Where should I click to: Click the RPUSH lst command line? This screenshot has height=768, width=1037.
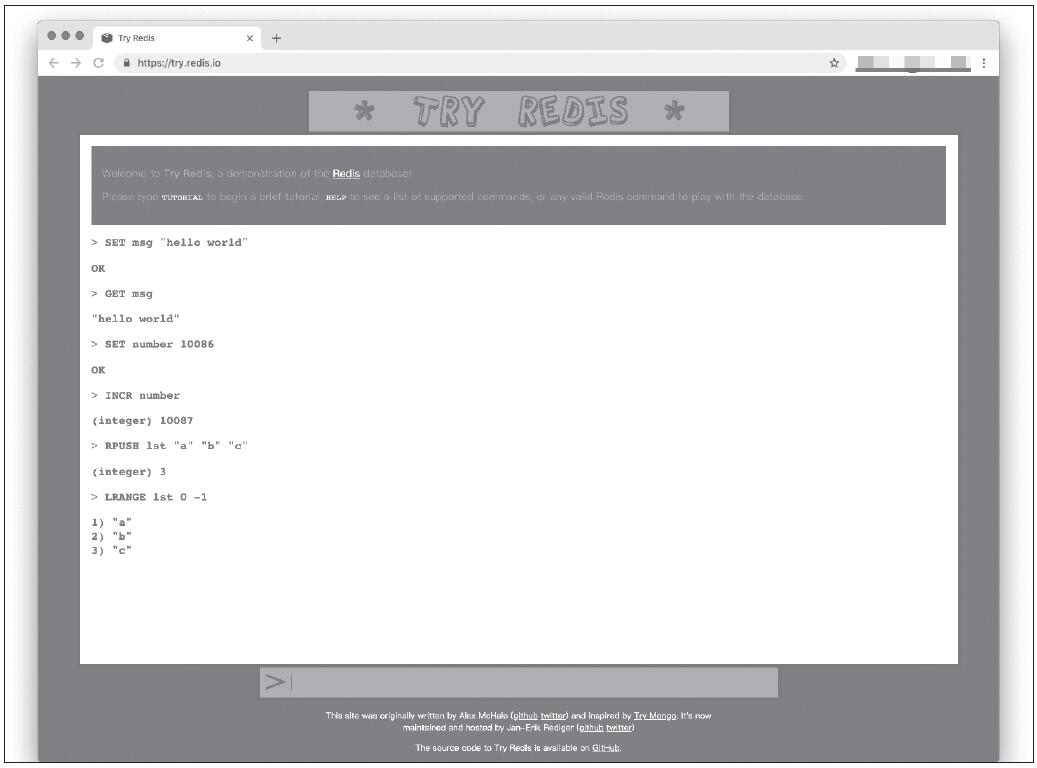click(x=169, y=446)
